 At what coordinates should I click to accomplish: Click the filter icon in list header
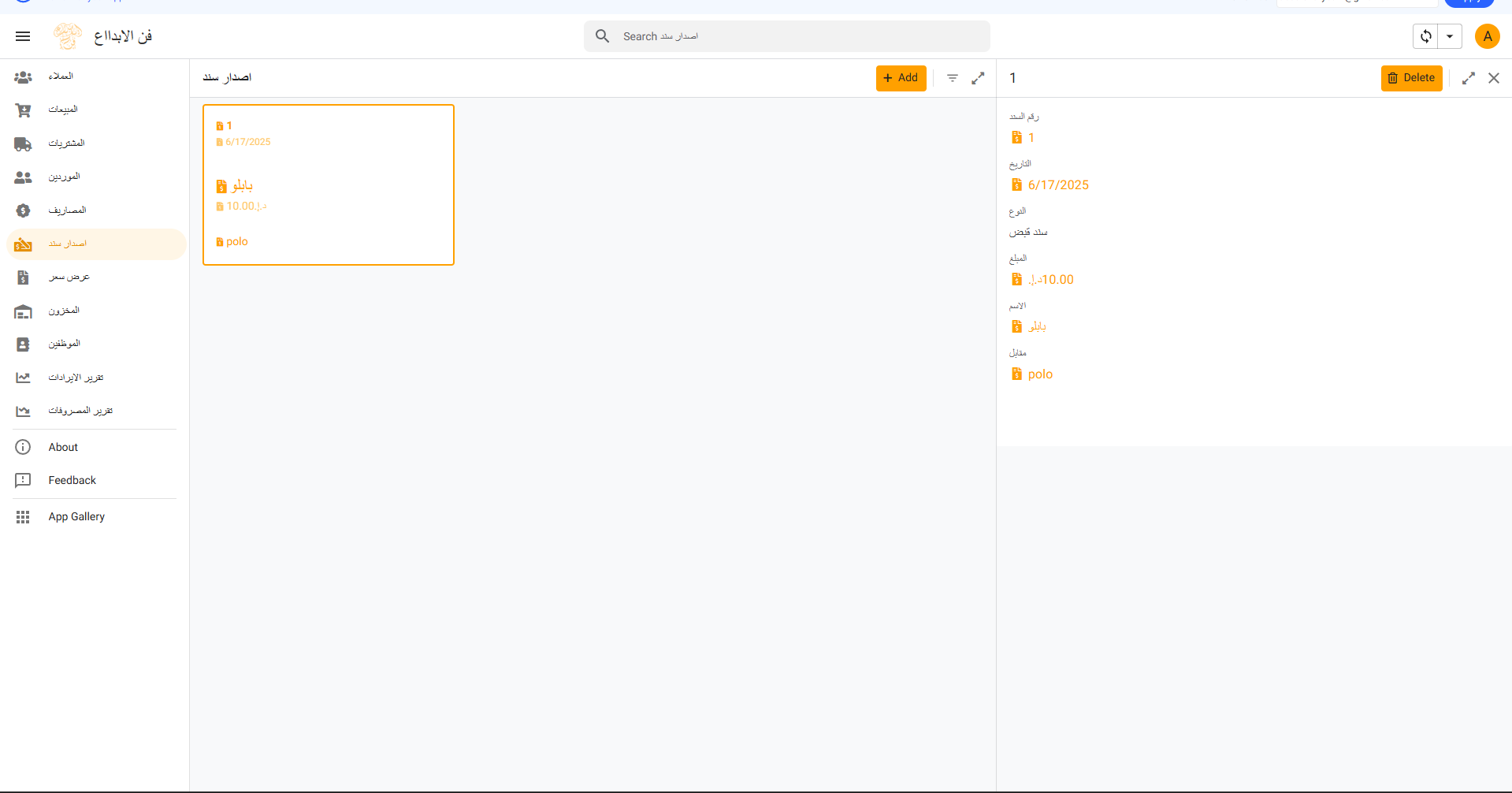pyautogui.click(x=953, y=78)
